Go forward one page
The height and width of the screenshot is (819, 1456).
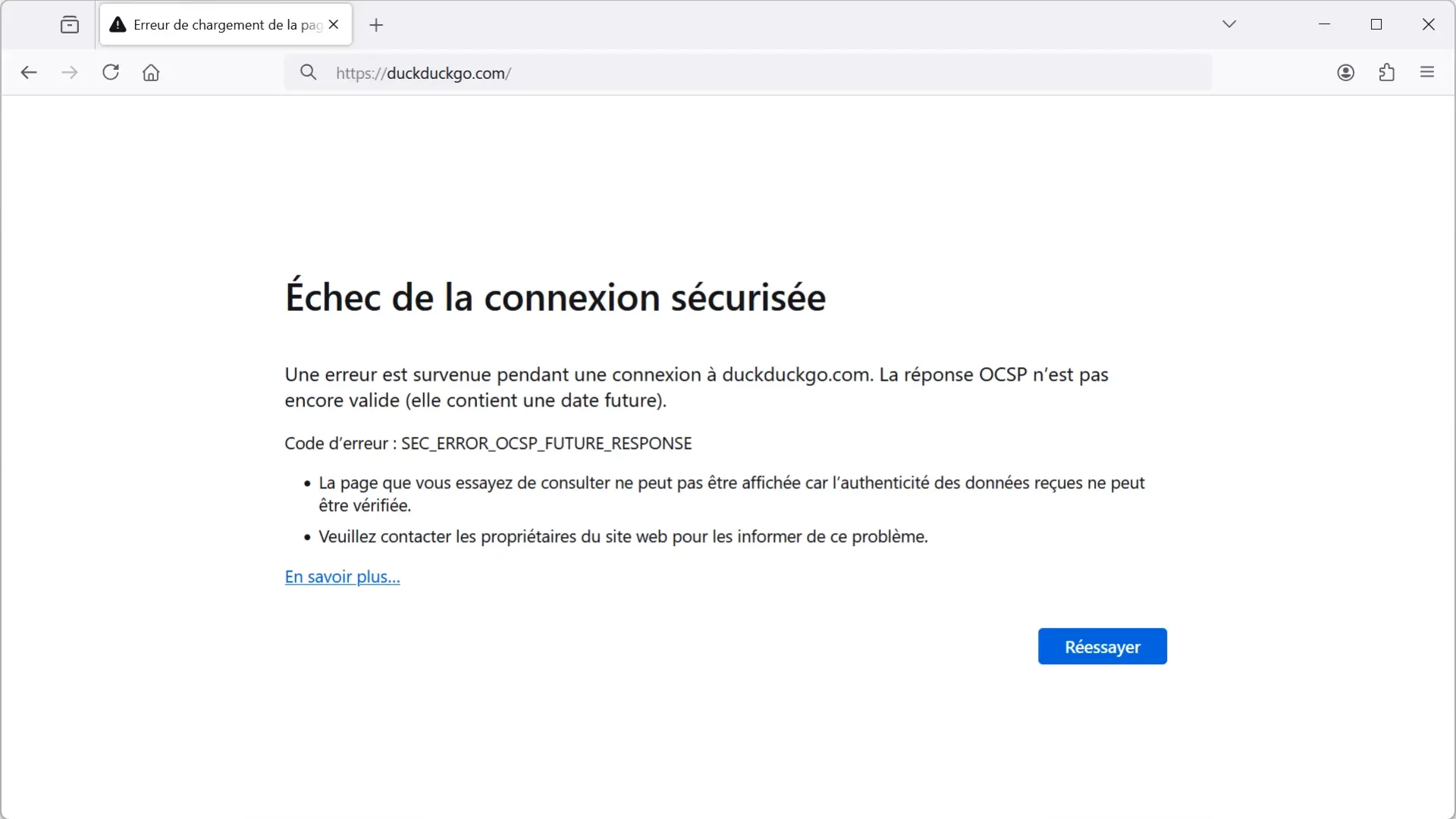(x=70, y=72)
